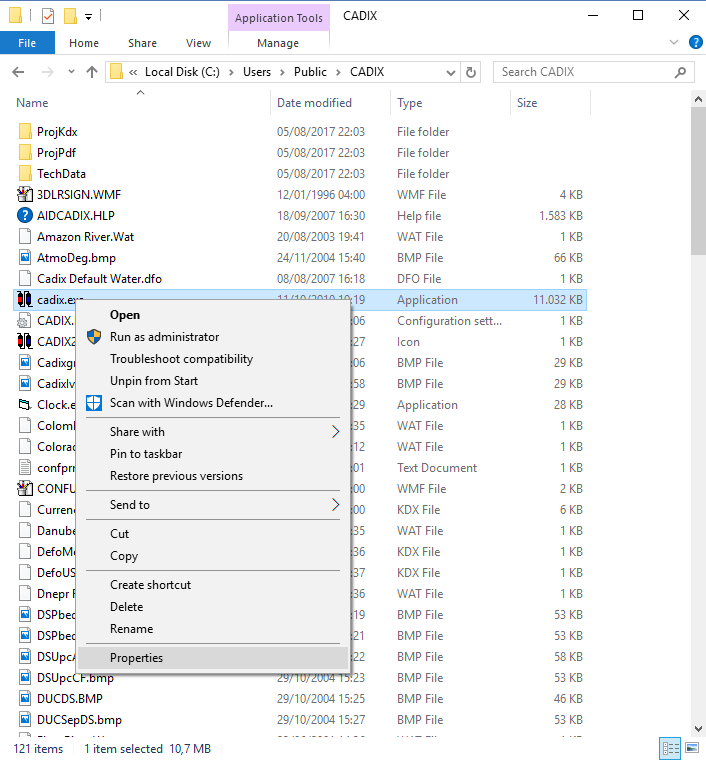706x760 pixels.
Task: Select Troubleshoot compatibility
Action: (181, 359)
